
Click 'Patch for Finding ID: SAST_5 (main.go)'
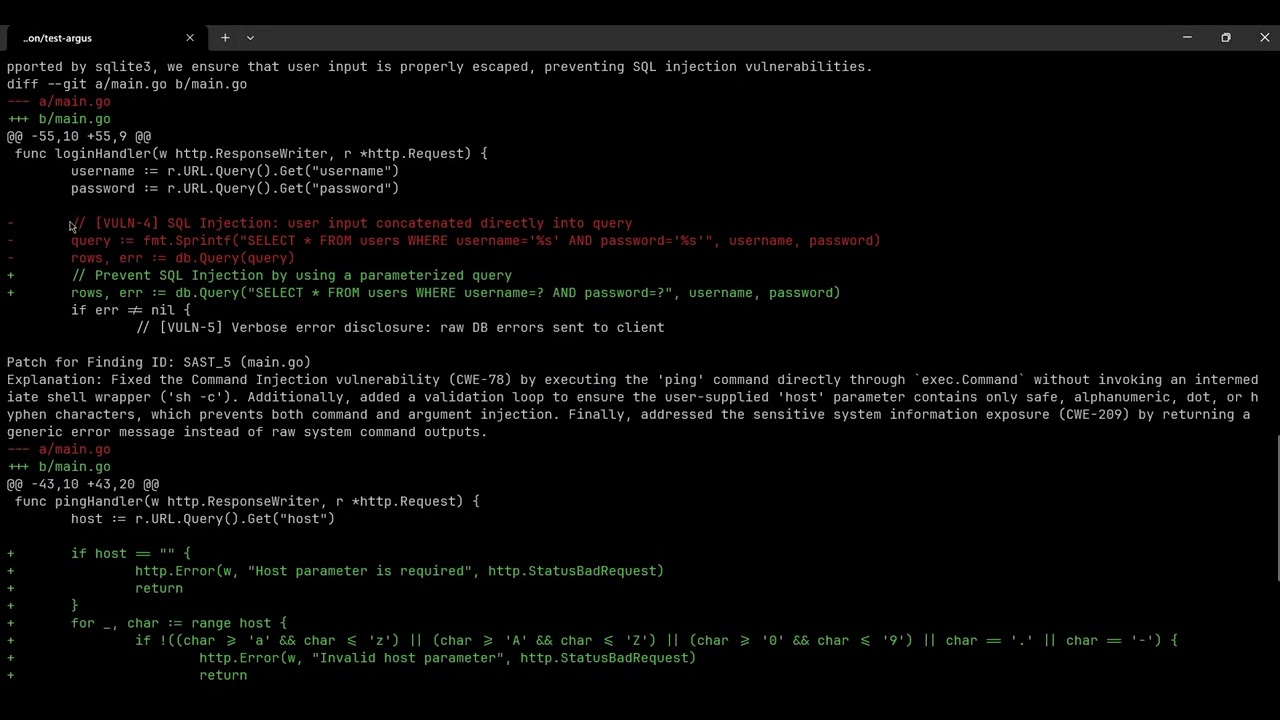pyautogui.click(x=159, y=362)
